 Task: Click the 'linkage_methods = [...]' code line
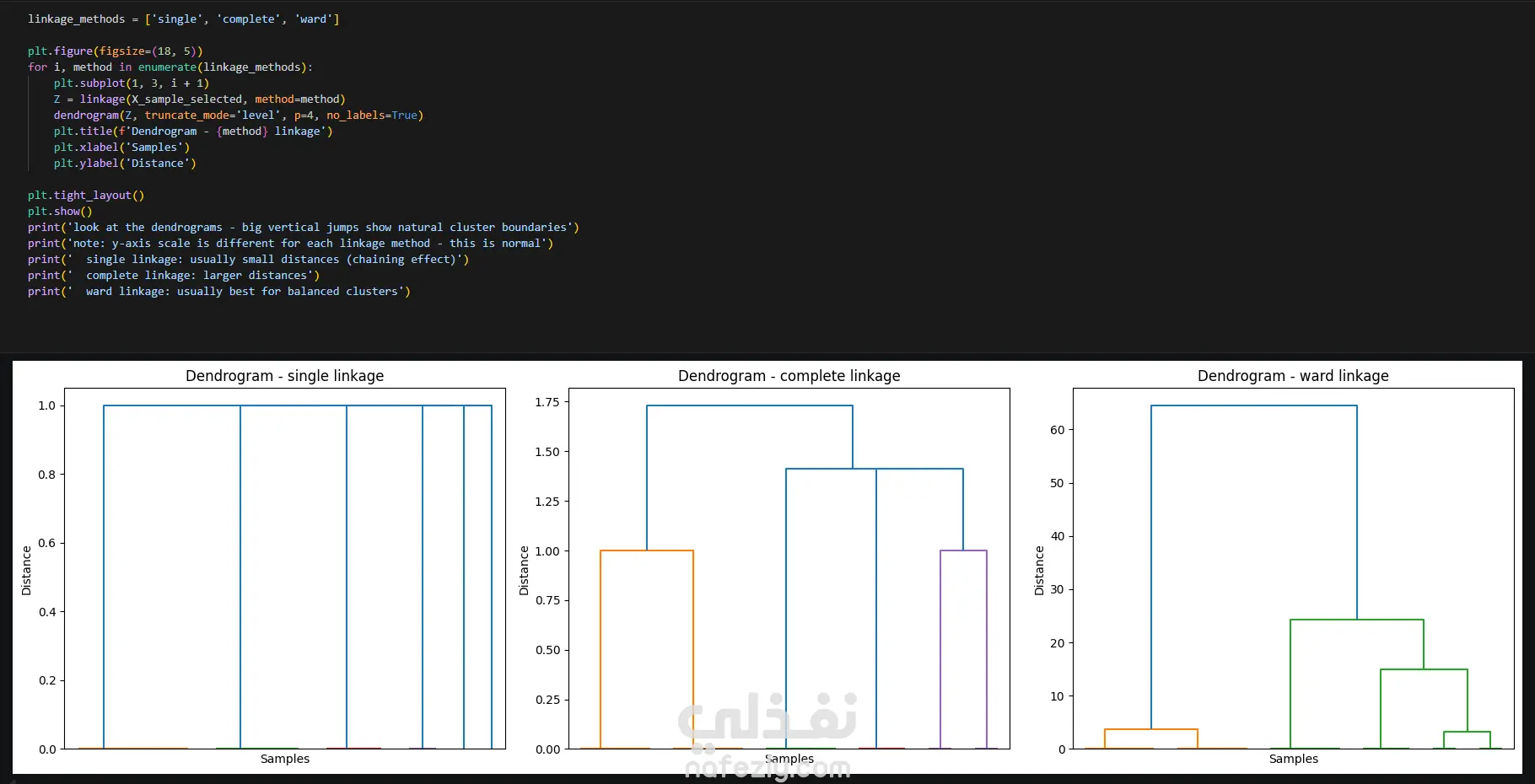[183, 19]
